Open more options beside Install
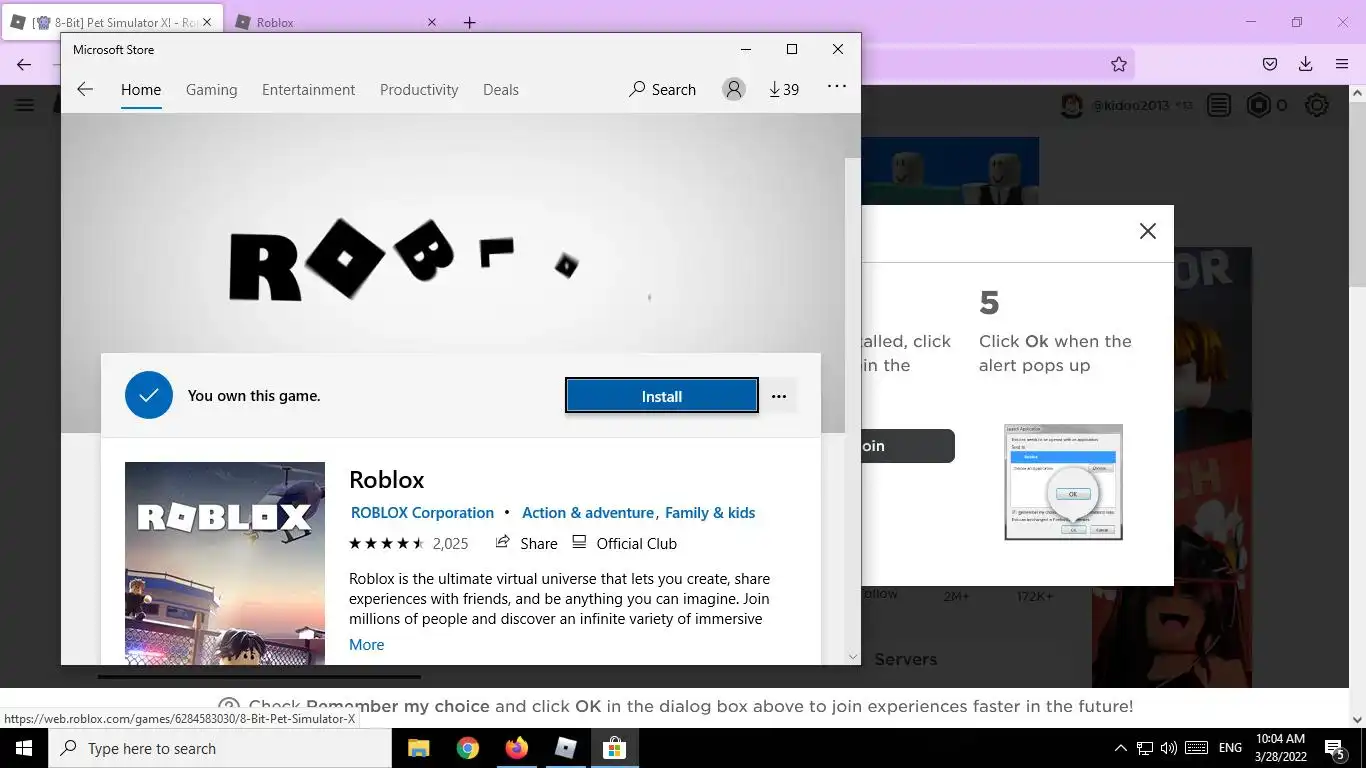1366x768 pixels. [779, 396]
